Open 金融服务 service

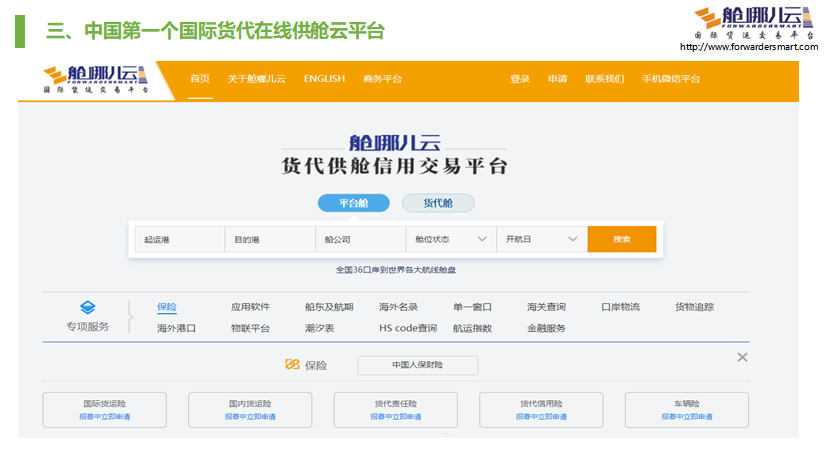coord(546,328)
